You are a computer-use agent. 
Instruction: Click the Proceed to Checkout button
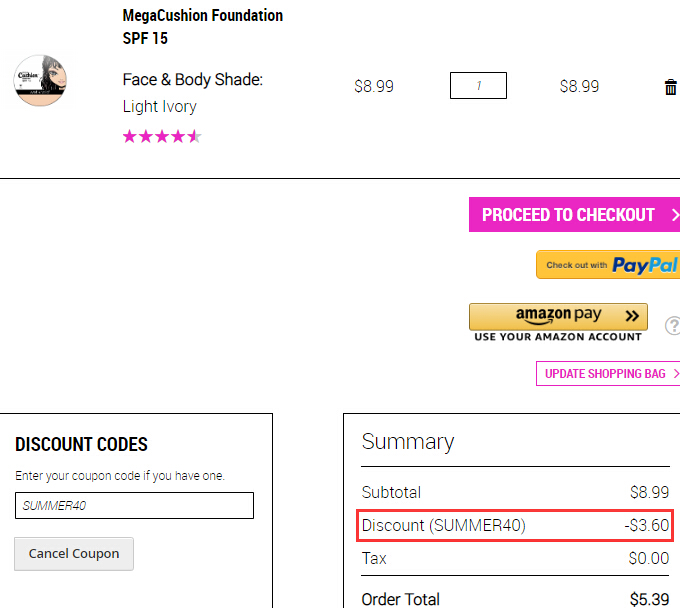pos(574,215)
